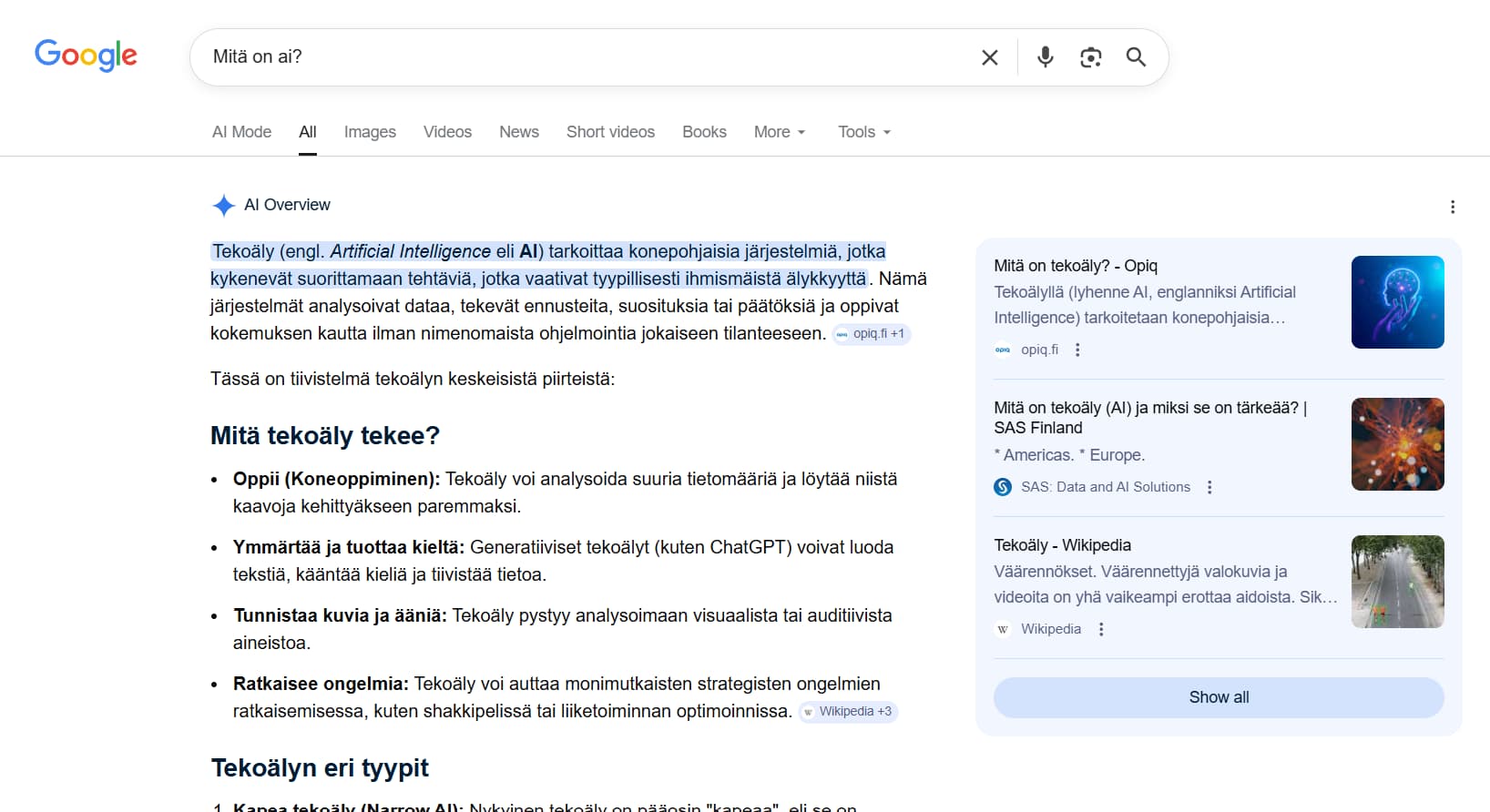Open the 'Mitä on tekoäly? - Opiq' link

pyautogui.click(x=1075, y=266)
